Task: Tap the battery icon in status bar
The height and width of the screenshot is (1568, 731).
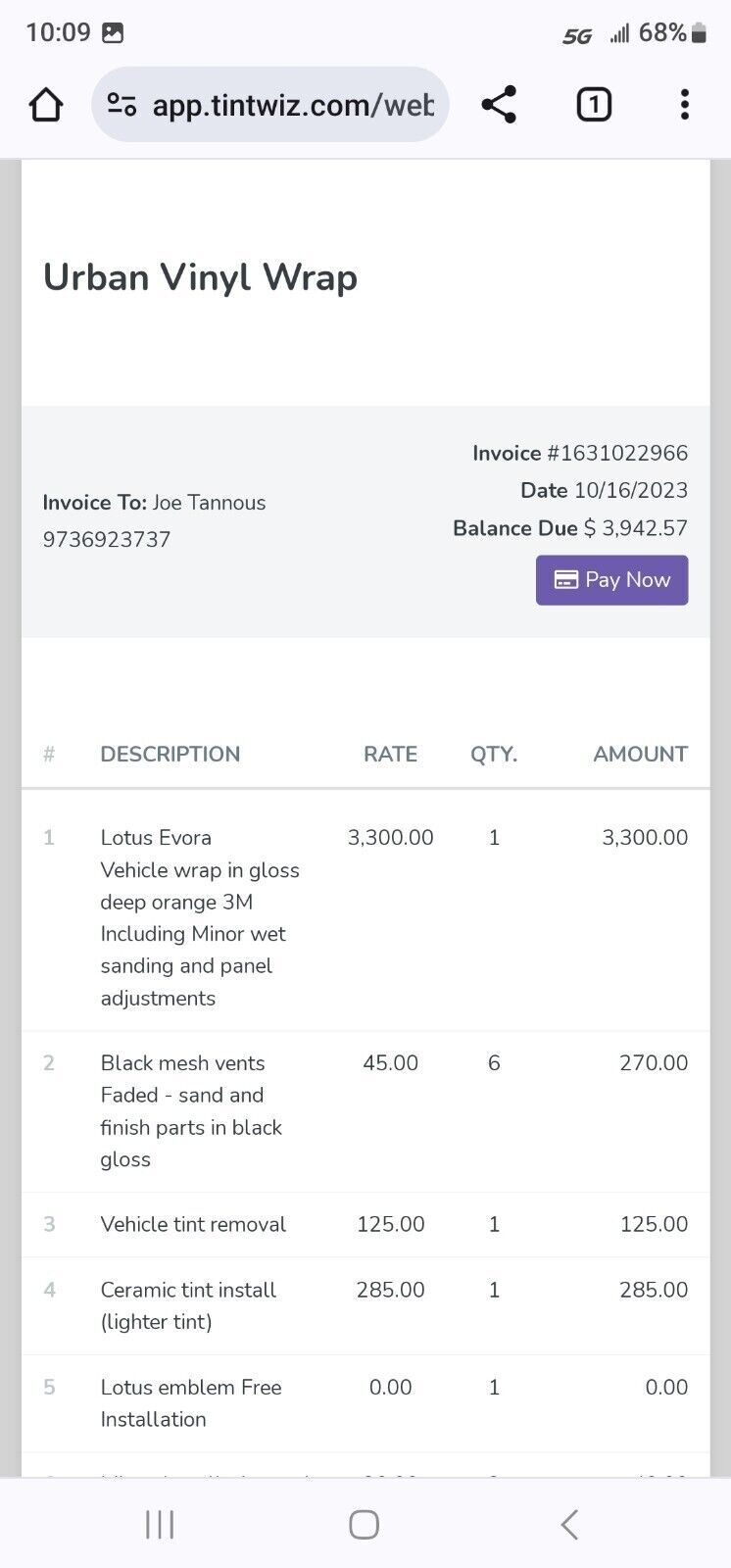Action: (x=699, y=33)
